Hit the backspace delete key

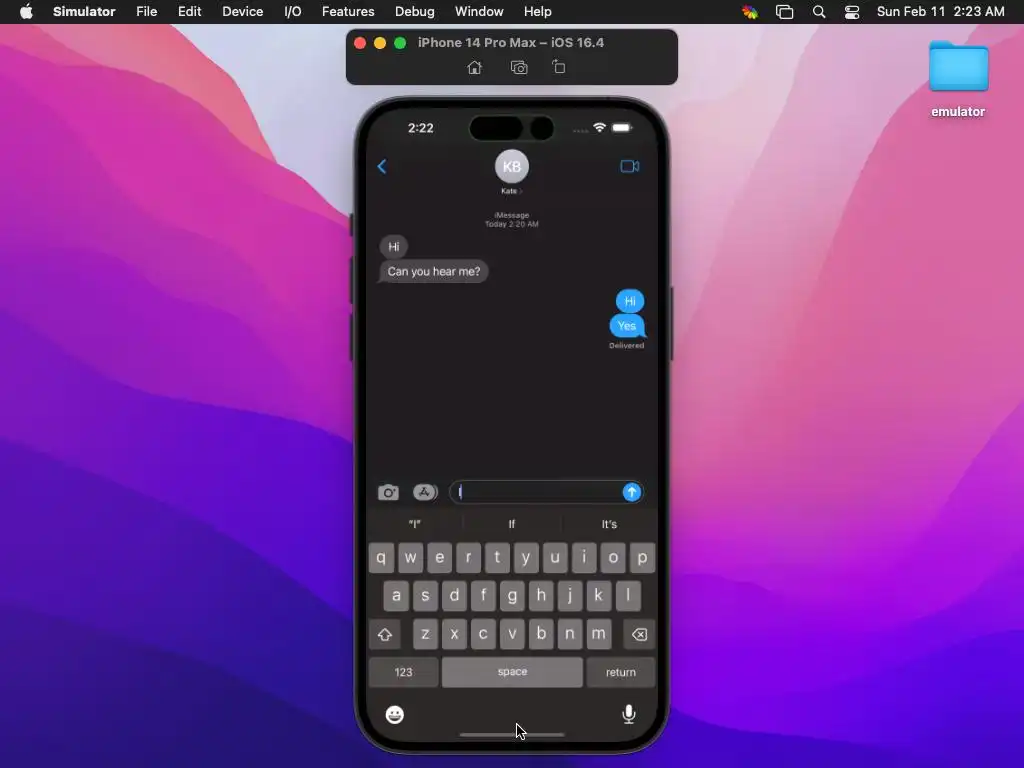(639, 634)
